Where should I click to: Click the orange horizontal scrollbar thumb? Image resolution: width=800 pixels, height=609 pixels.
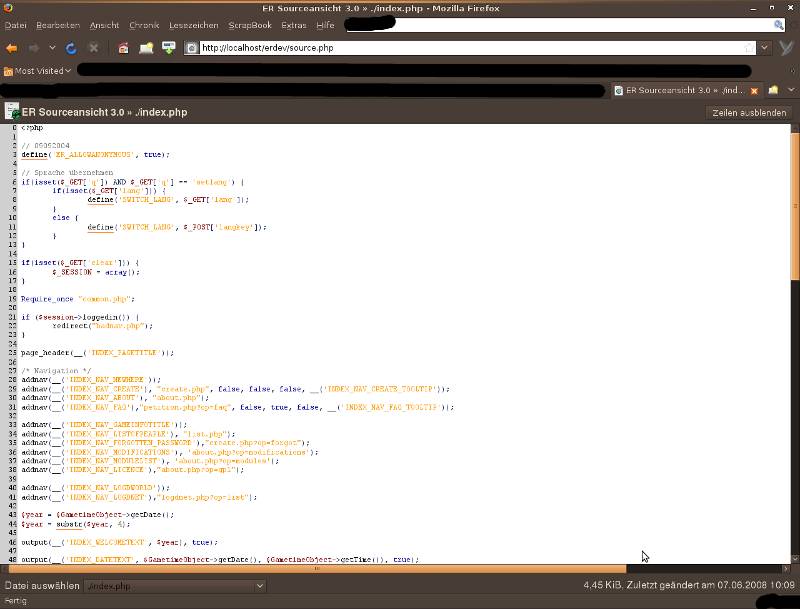[317, 569]
